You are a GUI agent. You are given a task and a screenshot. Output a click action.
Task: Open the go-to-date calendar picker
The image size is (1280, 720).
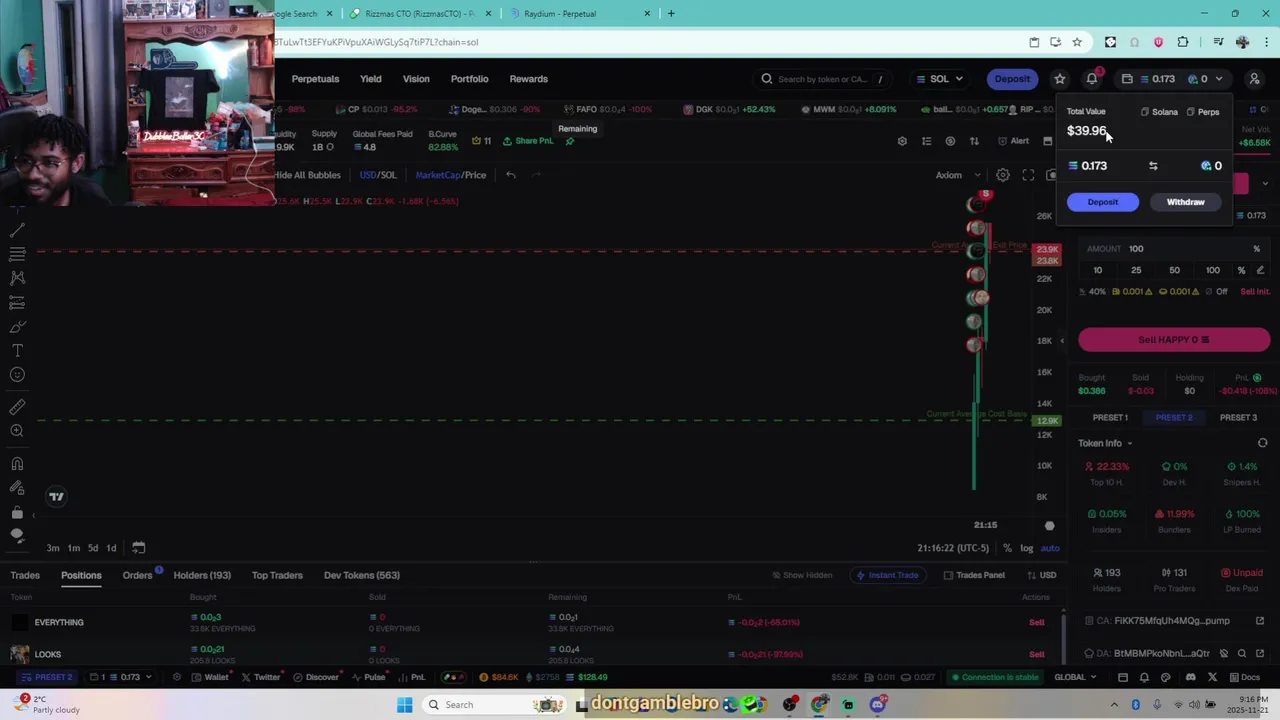coord(139,547)
